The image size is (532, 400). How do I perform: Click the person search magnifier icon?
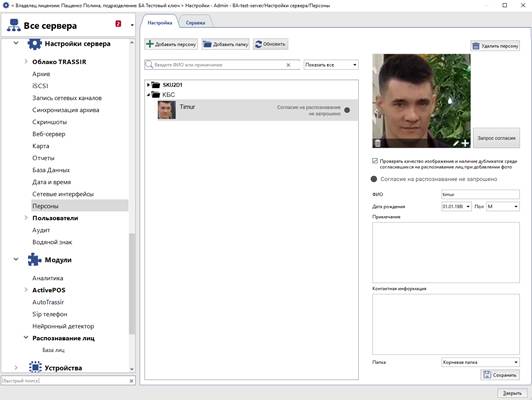[149, 64]
